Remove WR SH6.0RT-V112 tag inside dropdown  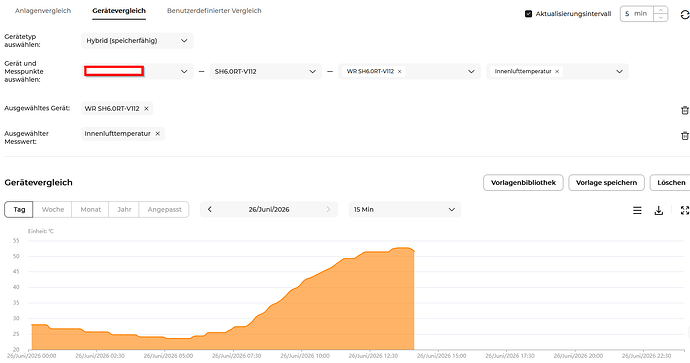pos(400,71)
